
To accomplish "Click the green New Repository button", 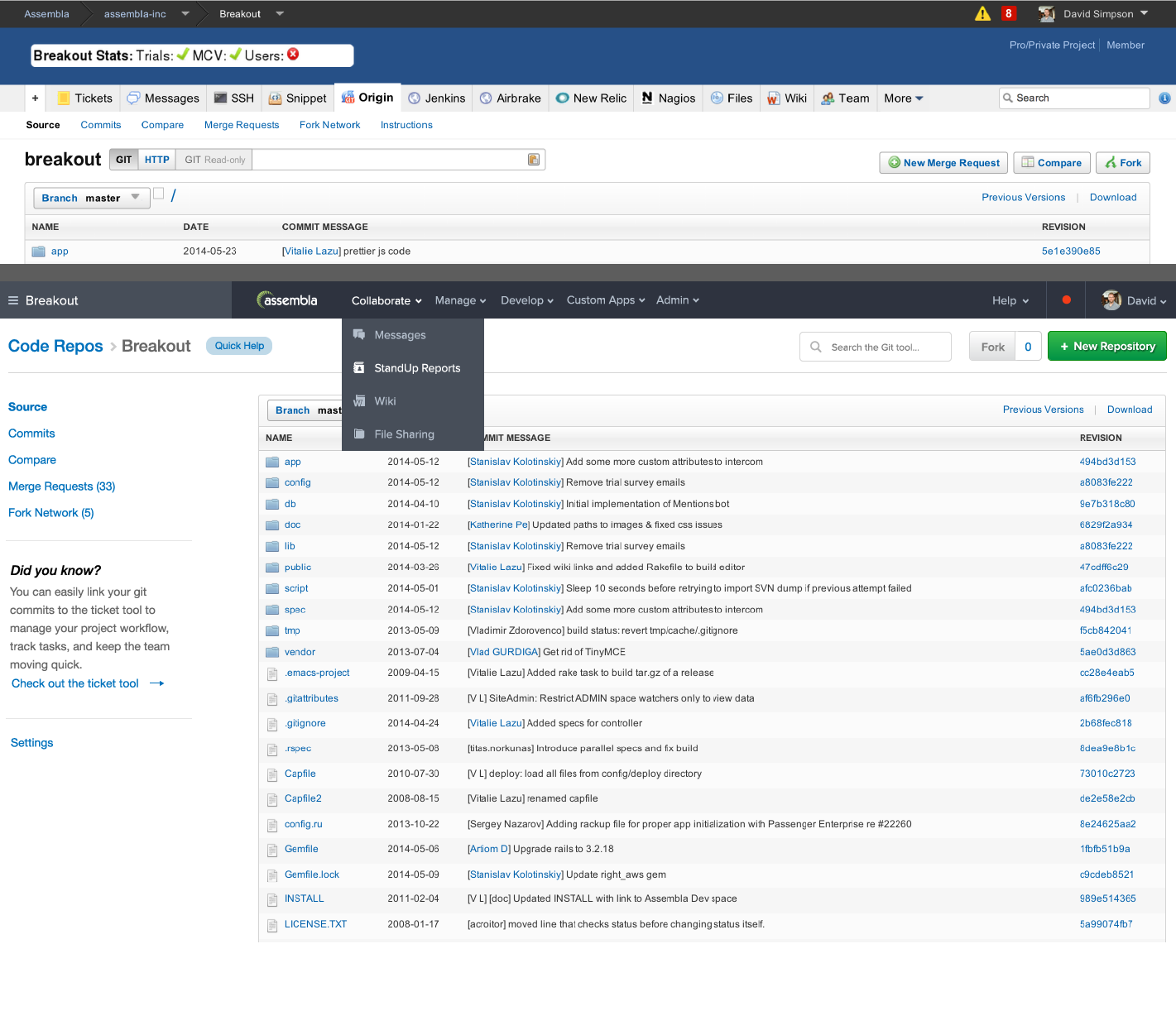I will [x=1106, y=346].
